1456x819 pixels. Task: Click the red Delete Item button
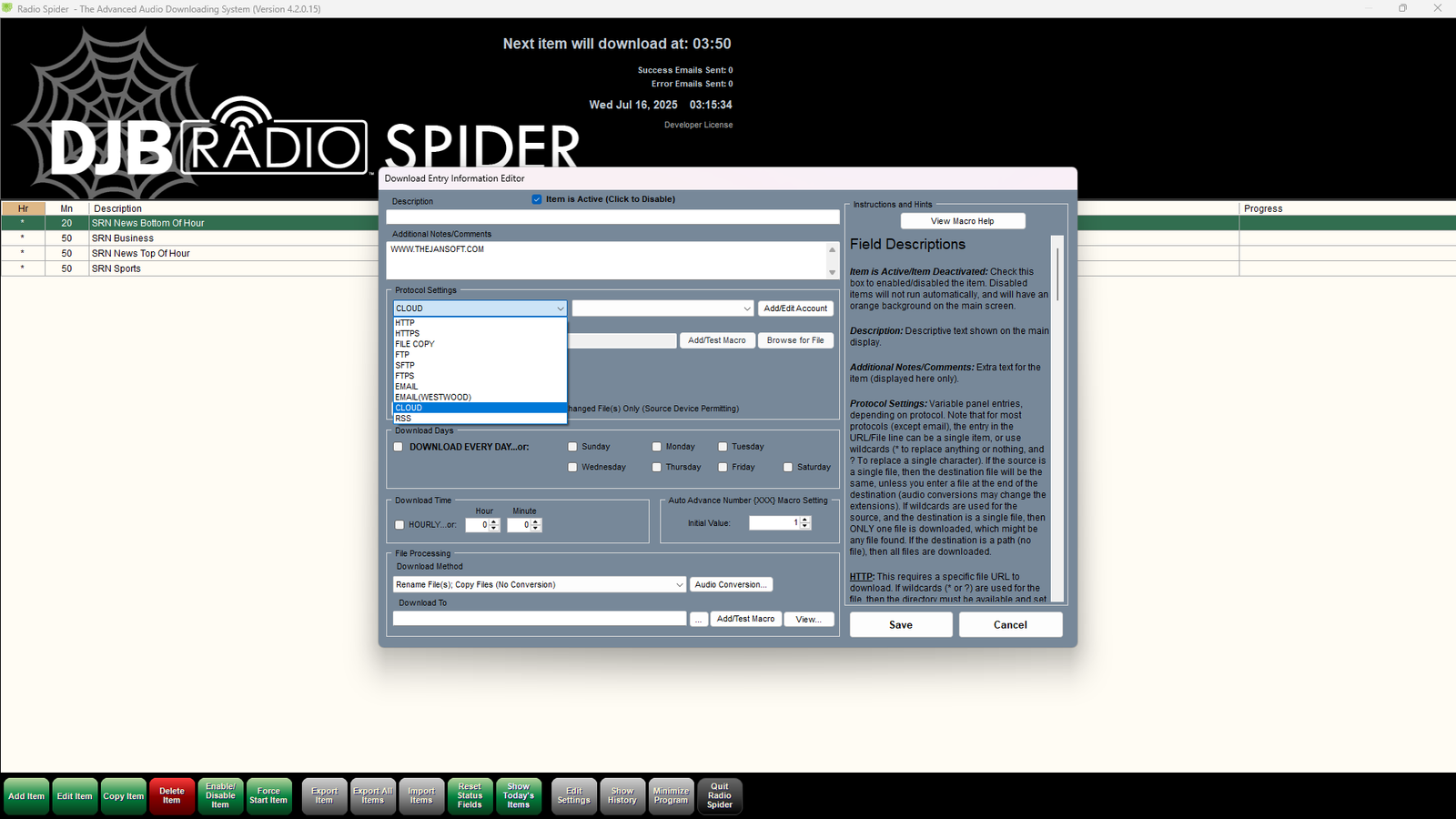(172, 796)
